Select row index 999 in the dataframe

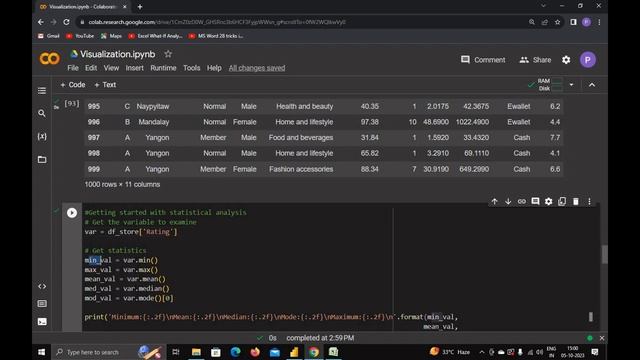coord(93,169)
